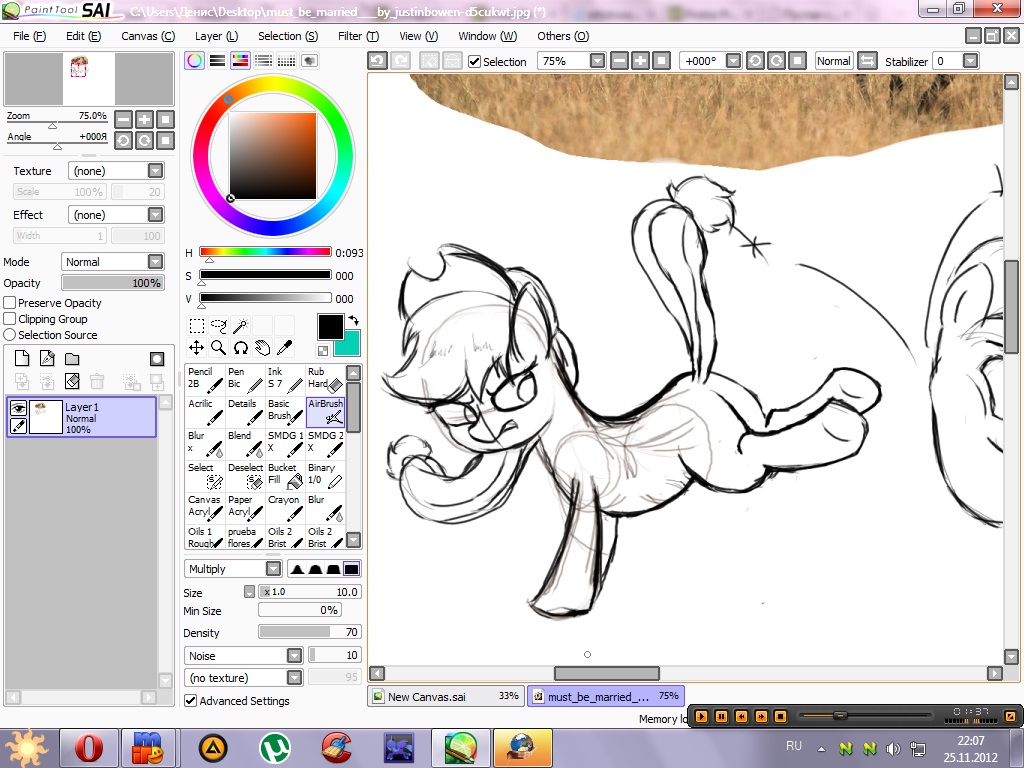
Task: Select the move layer tool
Action: click(x=196, y=347)
